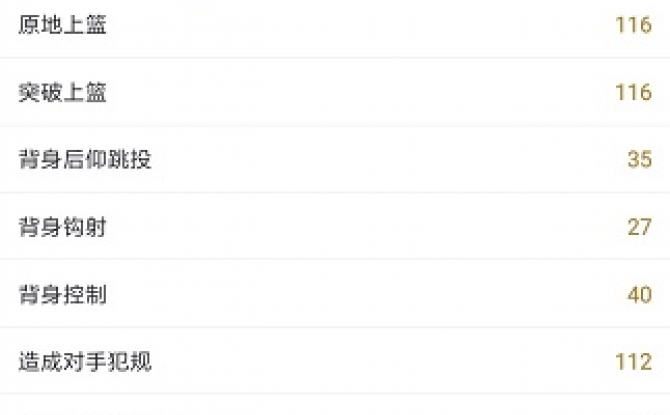The image size is (670, 415).
Task: Select the 背身后仰跳投 label
Action: pyautogui.click(x=85, y=159)
